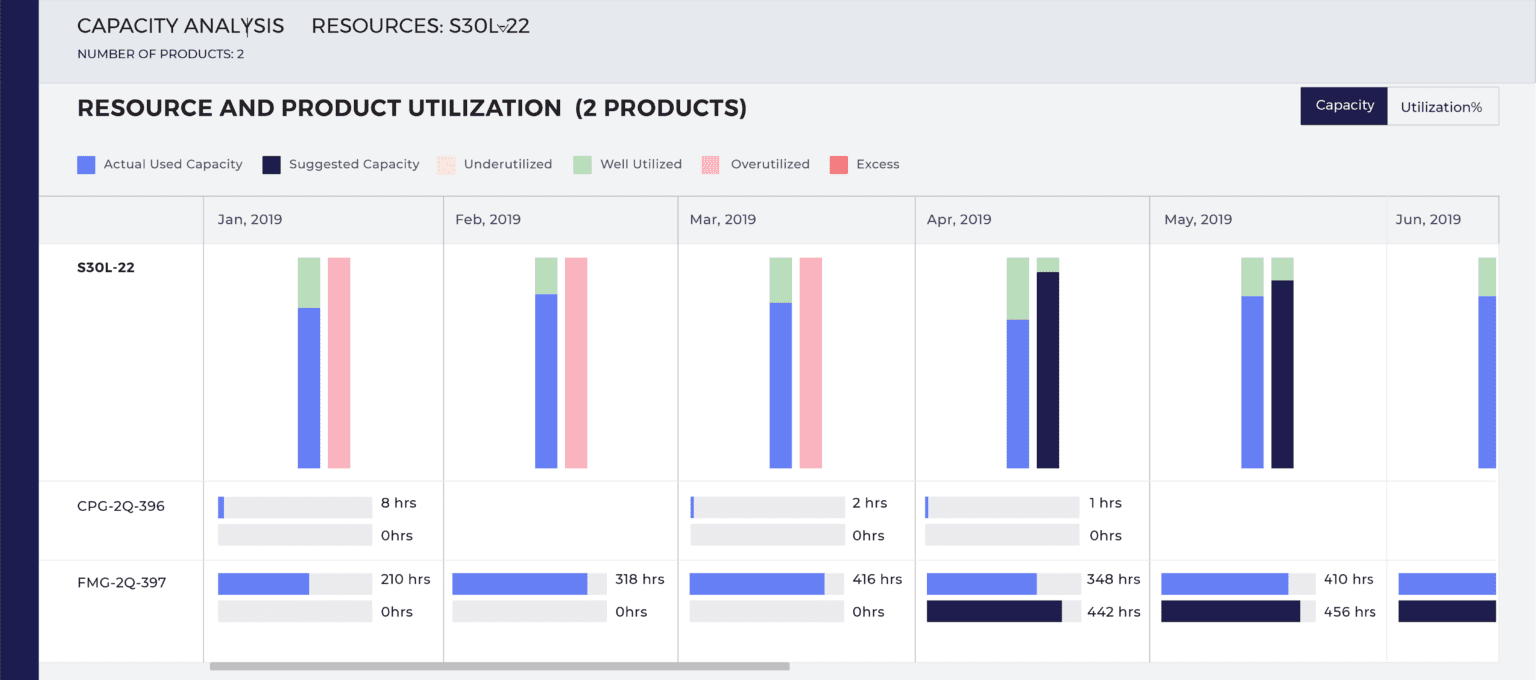Click the Capacity Analysis heading
1536x680 pixels.
[181, 27]
